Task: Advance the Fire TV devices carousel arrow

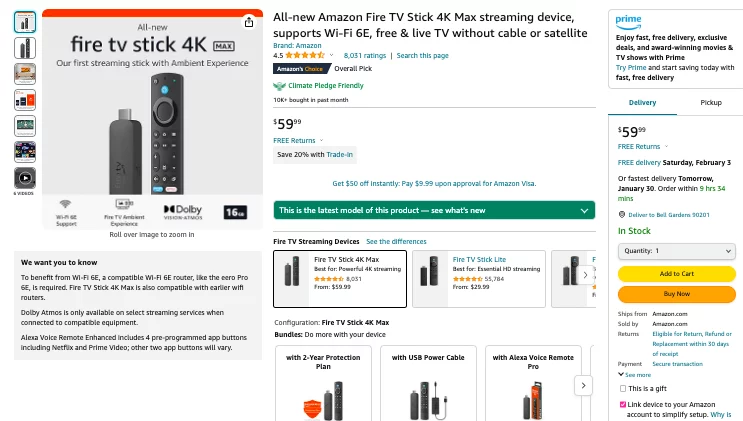Action: click(x=586, y=275)
